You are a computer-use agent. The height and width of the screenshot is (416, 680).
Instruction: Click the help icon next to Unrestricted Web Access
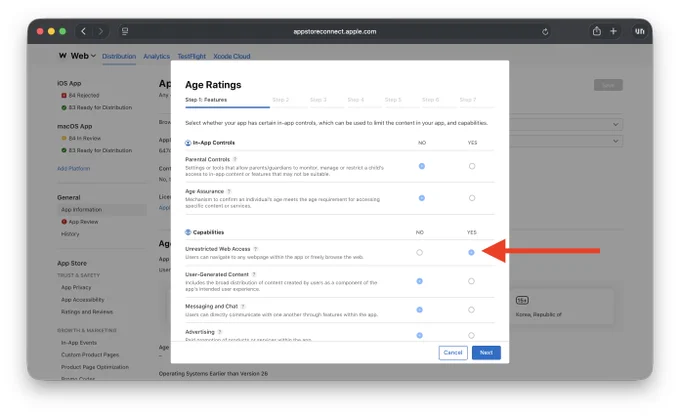(x=255, y=249)
